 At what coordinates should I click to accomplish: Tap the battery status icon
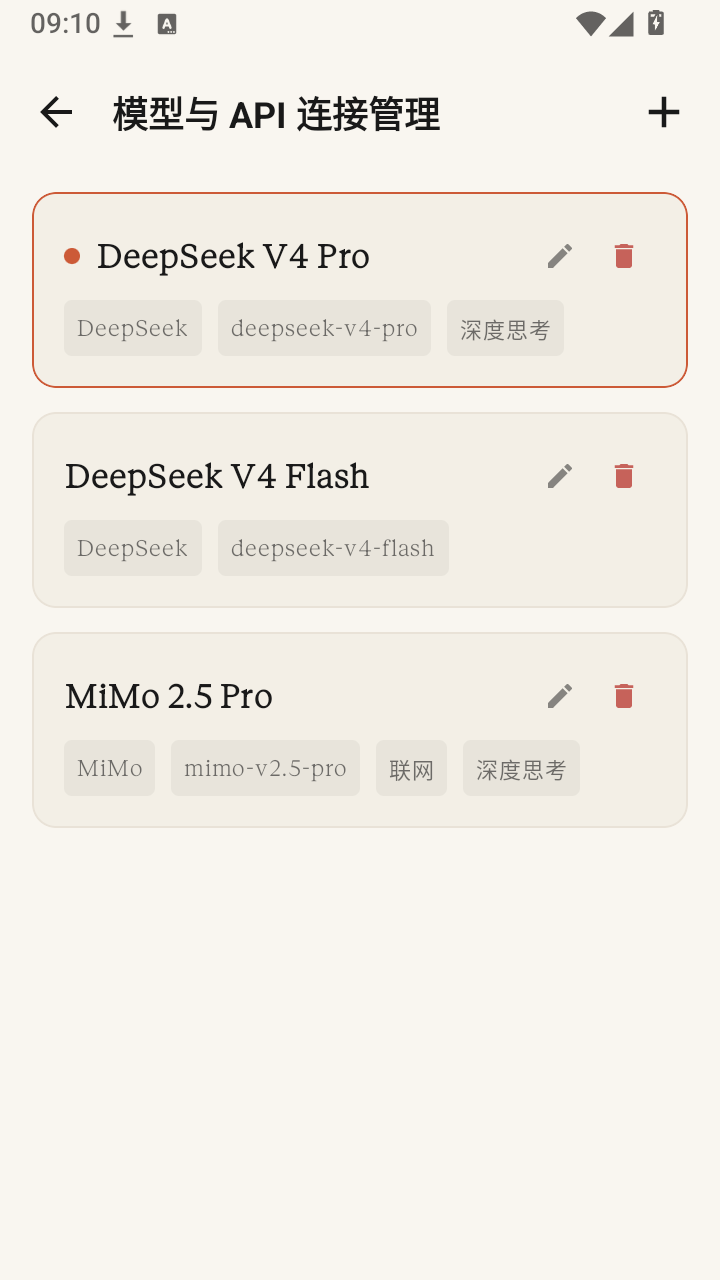[x=656, y=23]
